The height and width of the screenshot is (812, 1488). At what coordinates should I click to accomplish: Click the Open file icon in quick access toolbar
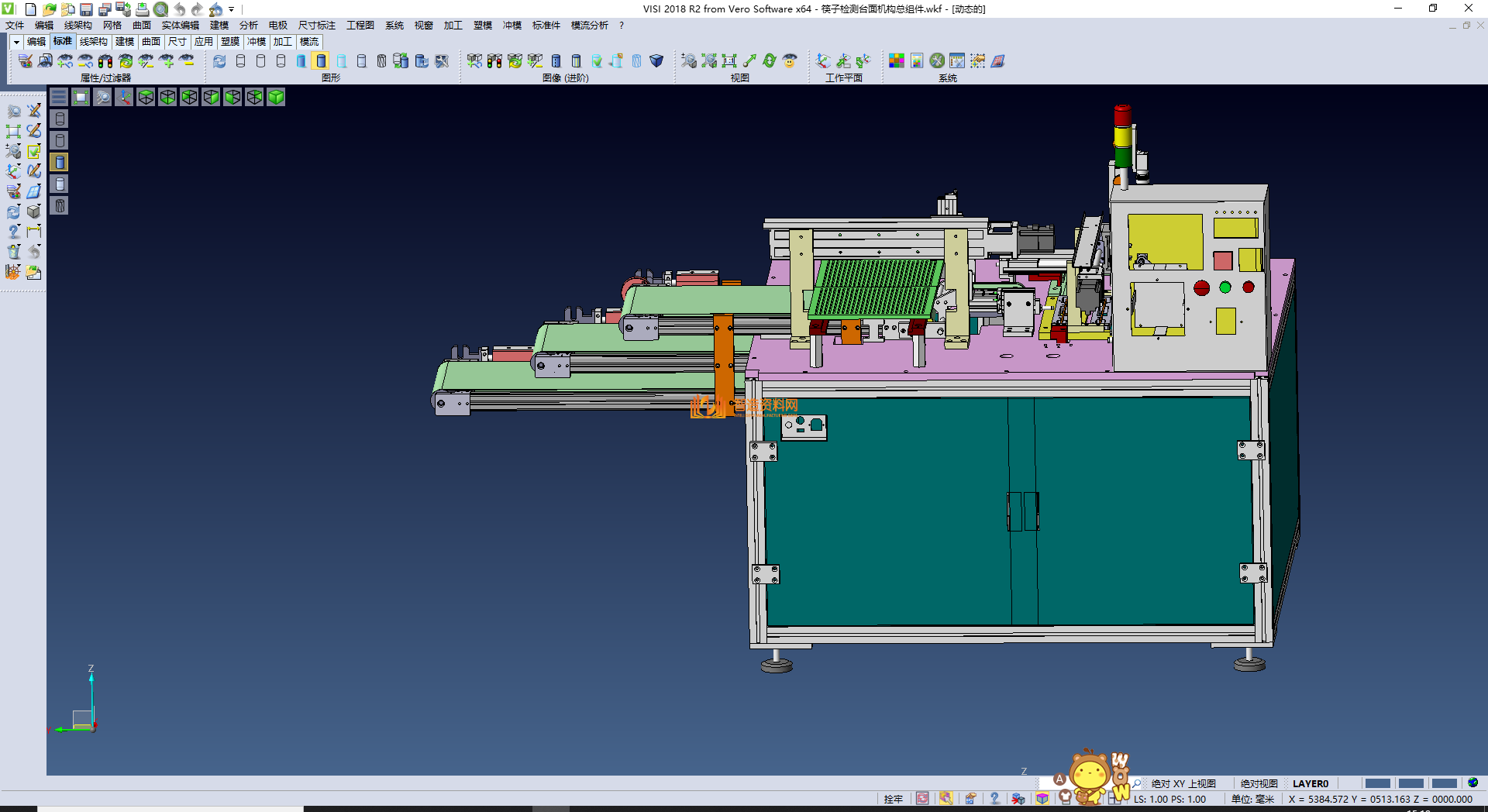[x=49, y=9]
